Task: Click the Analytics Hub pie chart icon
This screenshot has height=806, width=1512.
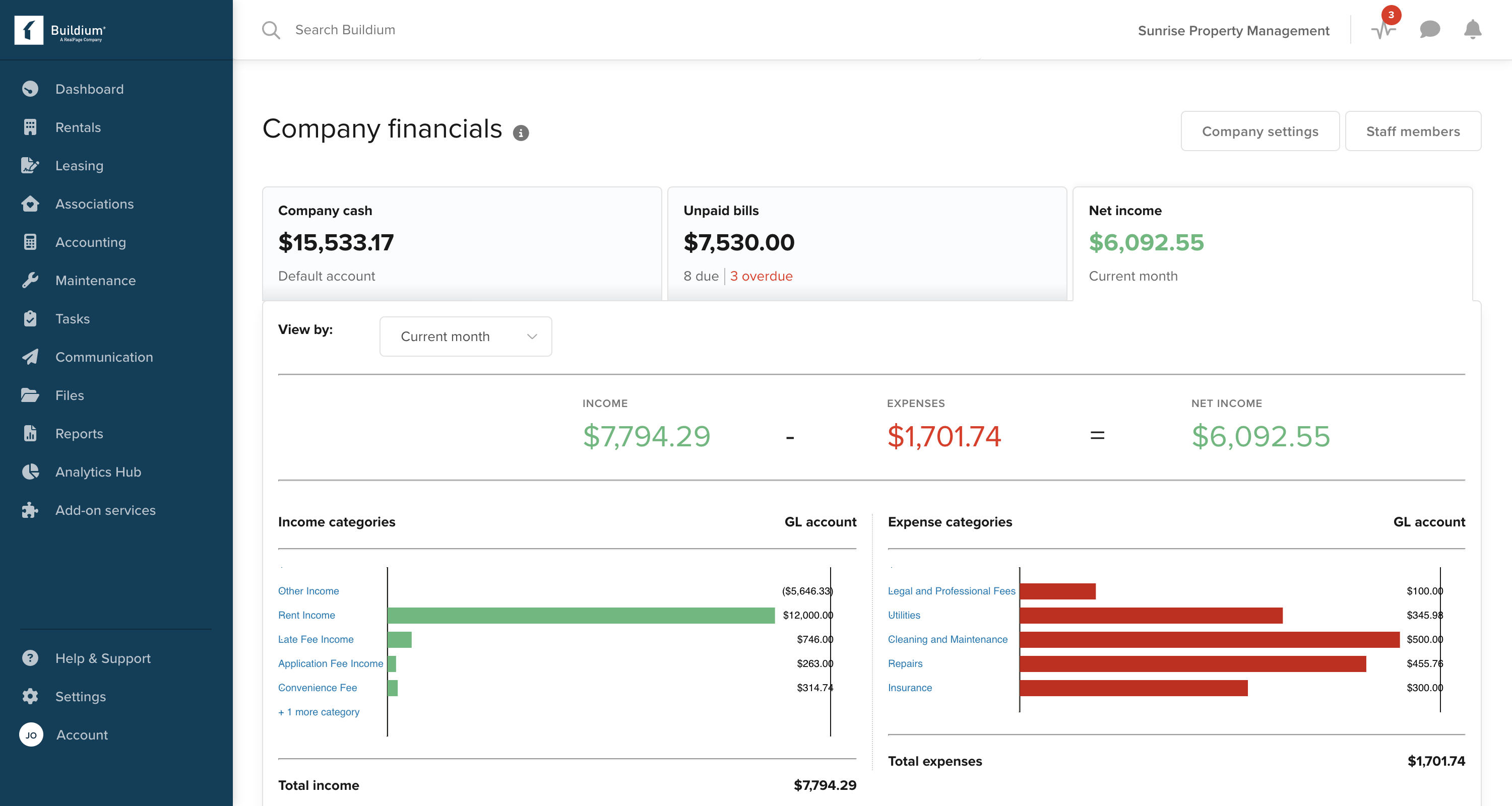Action: point(30,472)
